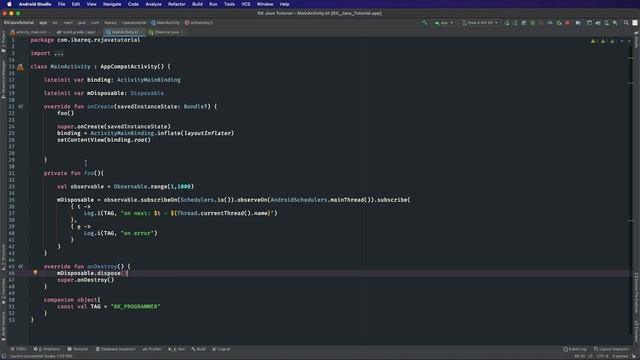Open the Navigate menu
Screen dimensions: 640x360
pyautogui.click(x=112, y=4)
